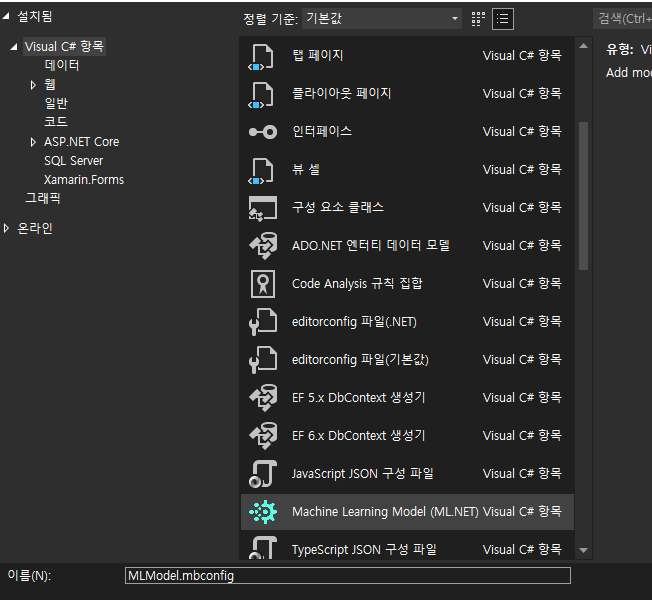The width and height of the screenshot is (652, 600).
Task: Focus the 검색(Ctrl+ search box
Action: point(622,19)
